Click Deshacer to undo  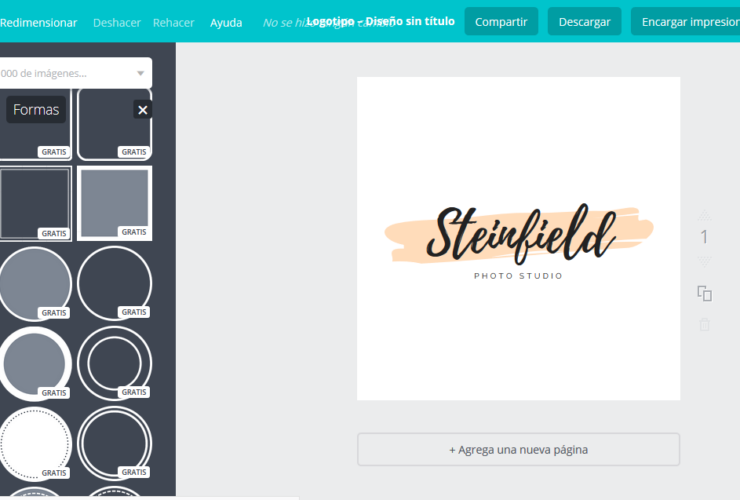pyautogui.click(x=117, y=23)
